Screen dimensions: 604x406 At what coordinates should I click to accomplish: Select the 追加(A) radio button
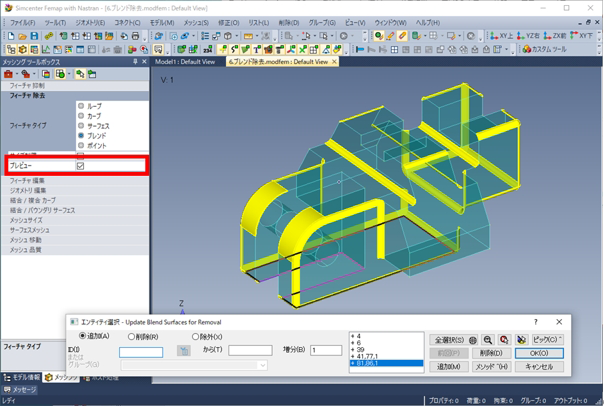(x=82, y=336)
